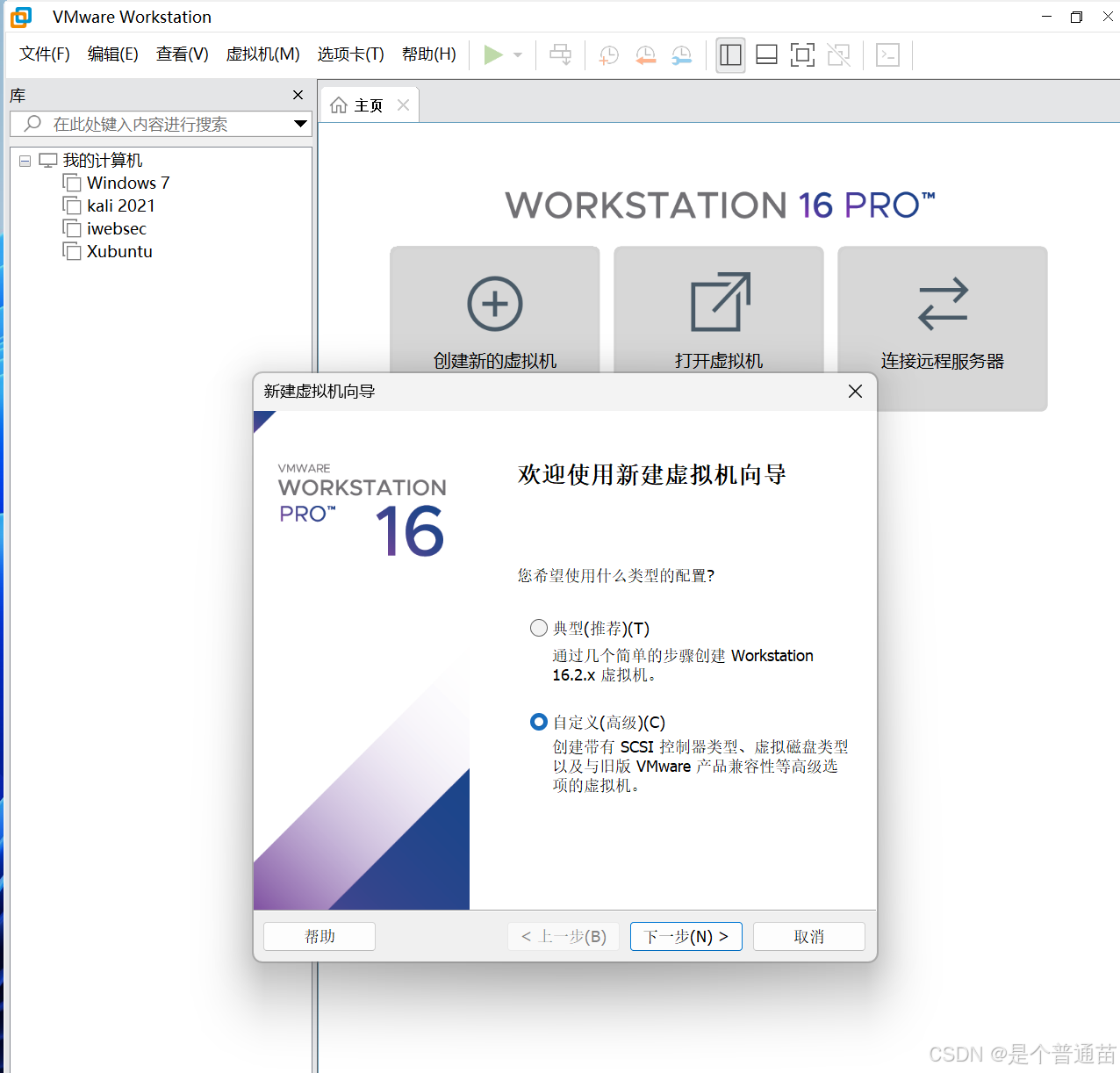The height and width of the screenshot is (1073, 1120).
Task: Open the 帮助(H) menu
Action: (x=429, y=54)
